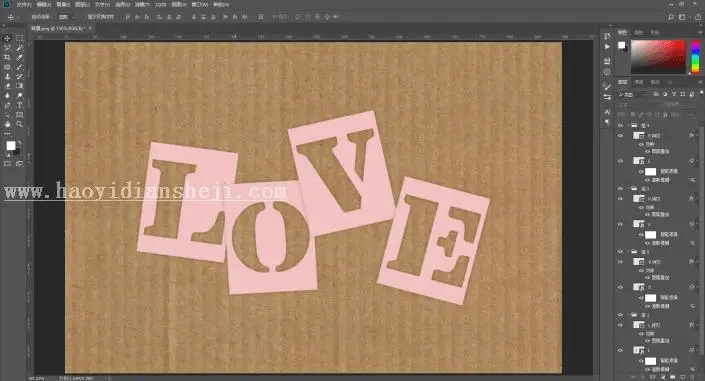Open the 帮助 (Help) menu
The height and width of the screenshot is (381, 705).
pos(221,4)
